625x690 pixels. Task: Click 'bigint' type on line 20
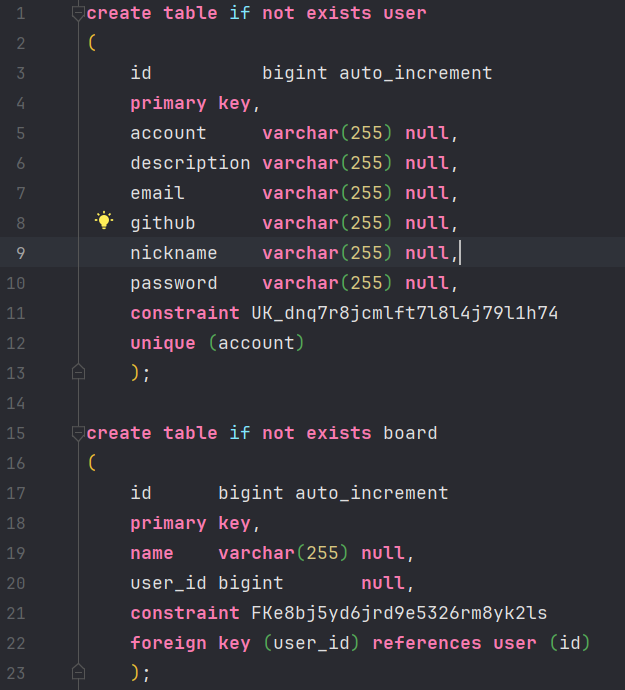[250, 583]
